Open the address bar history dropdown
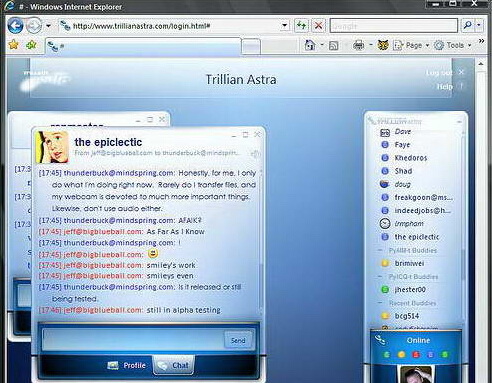 (x=284, y=25)
